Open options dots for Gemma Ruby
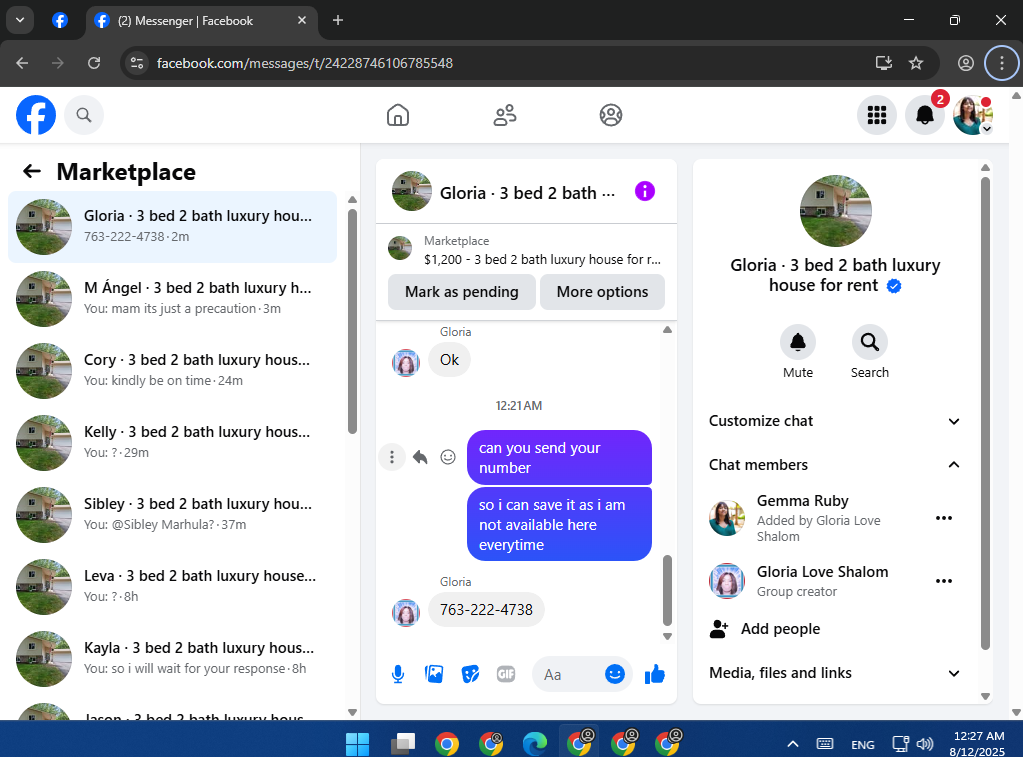This screenshot has height=757, width=1023. point(943,518)
